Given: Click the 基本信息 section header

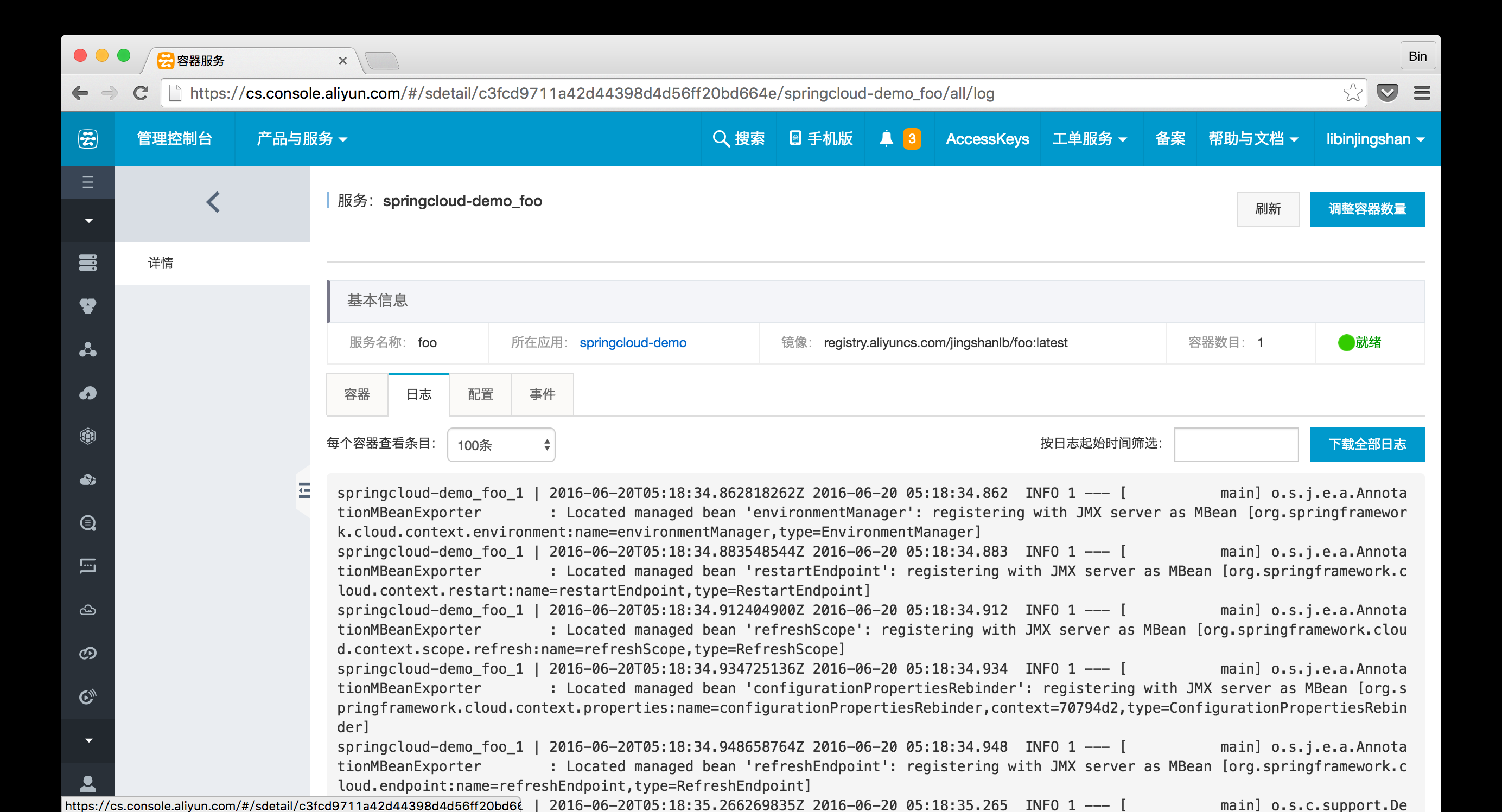Looking at the screenshot, I should [x=876, y=301].
